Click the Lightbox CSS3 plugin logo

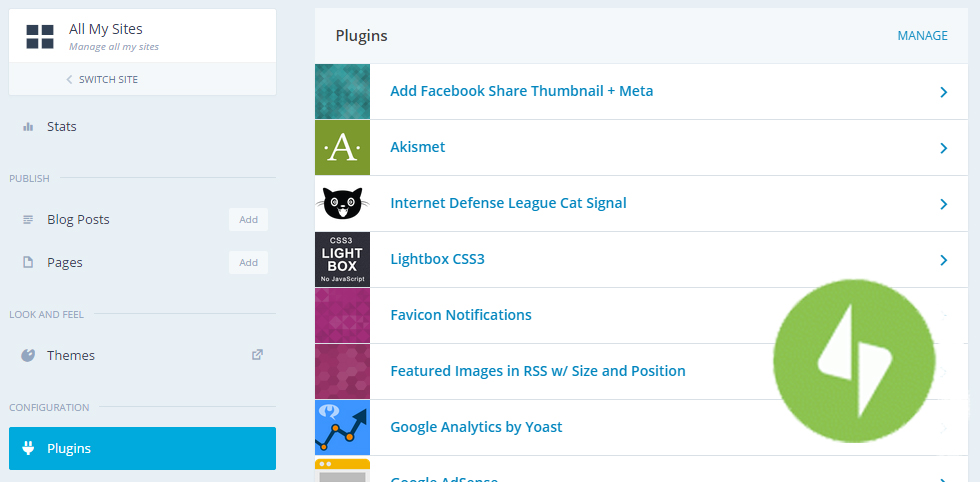pyautogui.click(x=342, y=259)
